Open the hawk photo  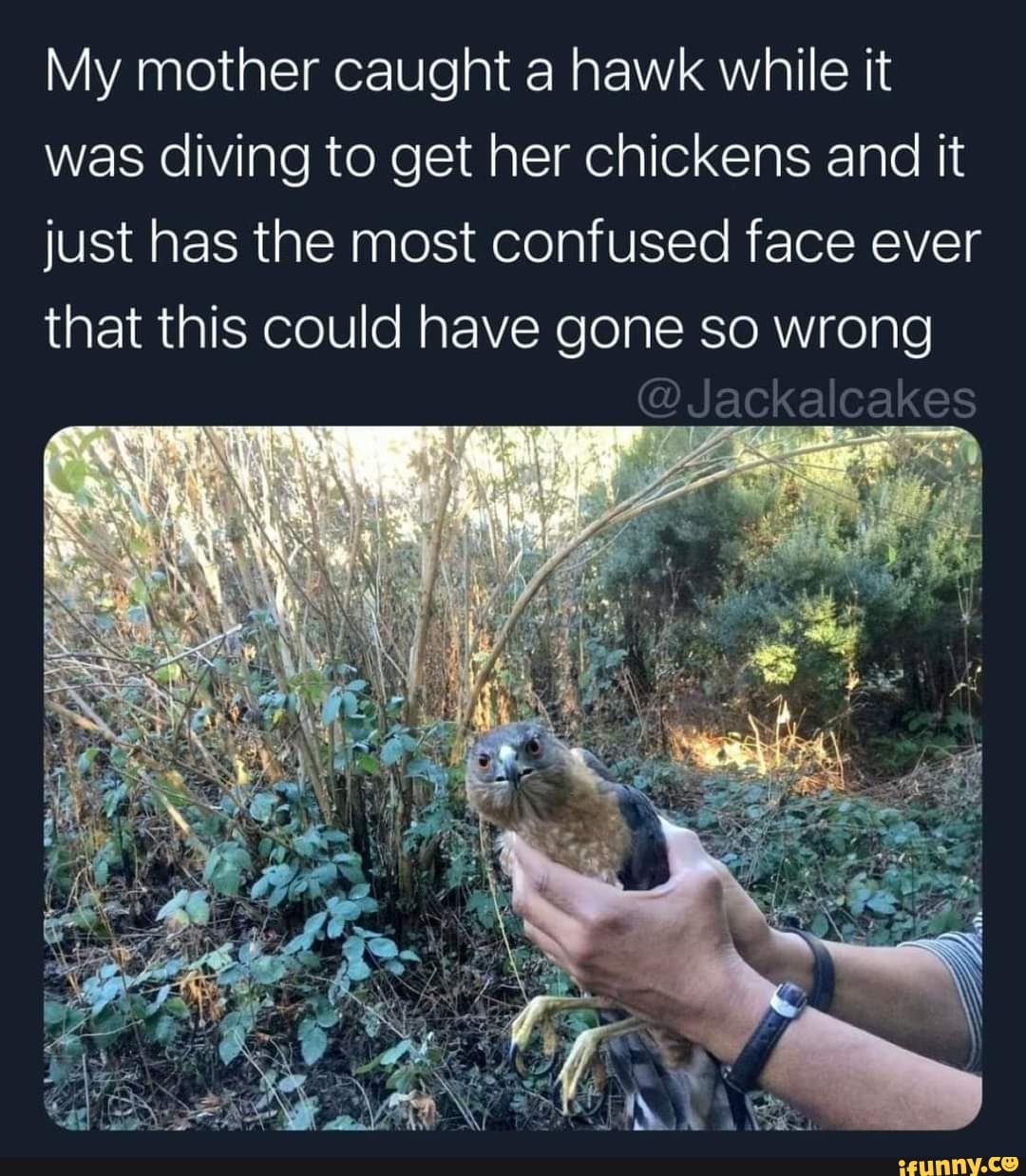(x=513, y=777)
